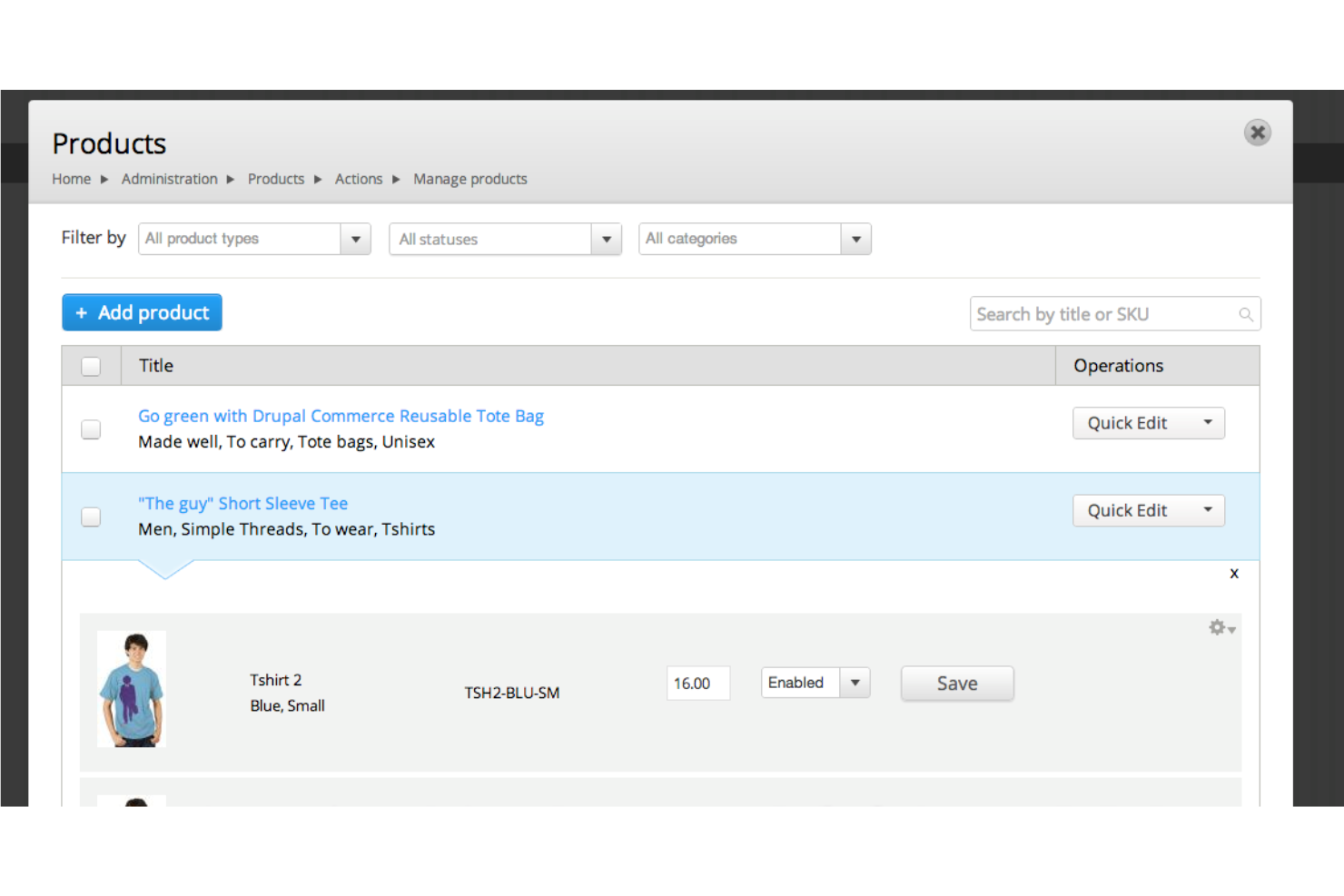
Task: Open "The guy" Short Sleeve Tee link
Action: pos(242,503)
